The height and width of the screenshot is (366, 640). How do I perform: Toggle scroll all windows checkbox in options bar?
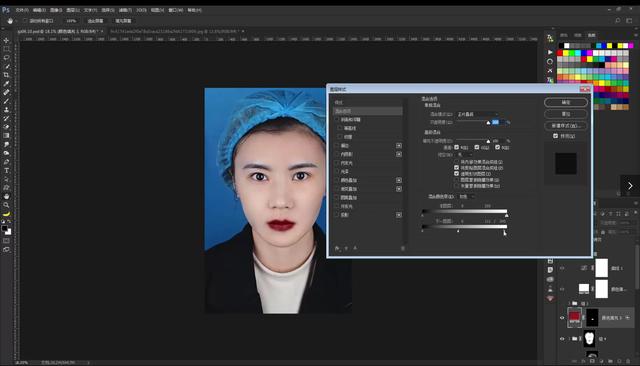(x=25, y=20)
